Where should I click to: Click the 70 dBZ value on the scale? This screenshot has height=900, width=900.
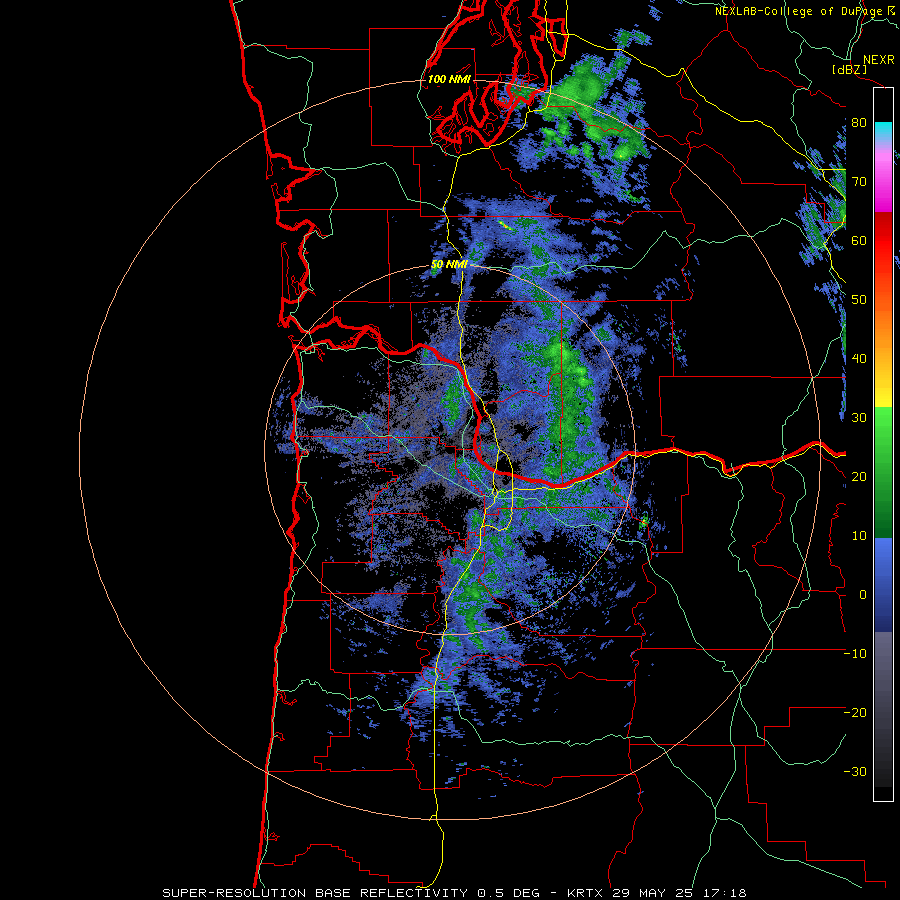(x=859, y=182)
